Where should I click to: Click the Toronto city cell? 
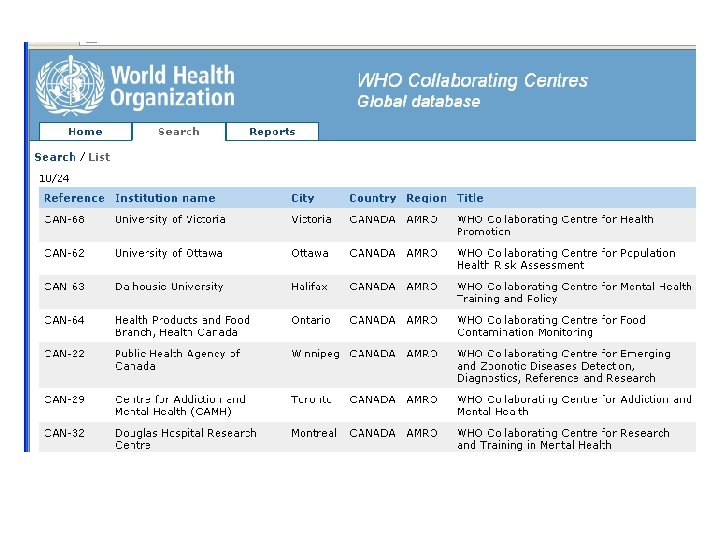[x=311, y=399]
